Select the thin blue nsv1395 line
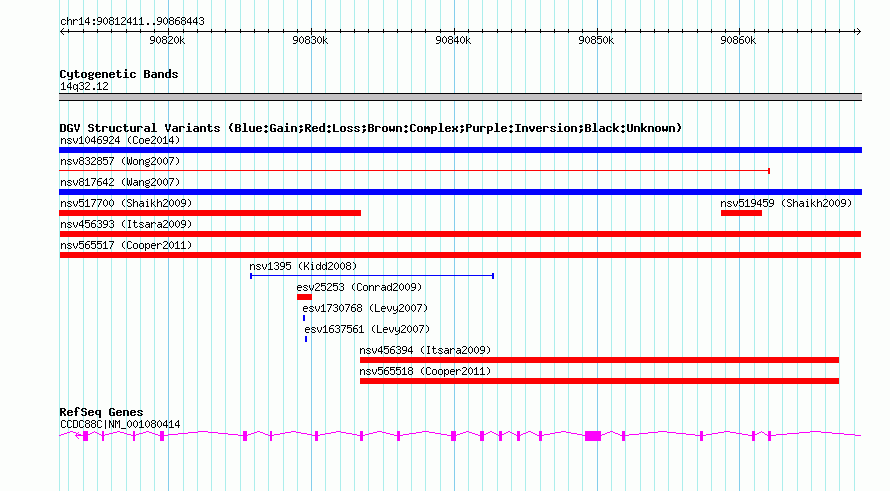 coord(372,276)
